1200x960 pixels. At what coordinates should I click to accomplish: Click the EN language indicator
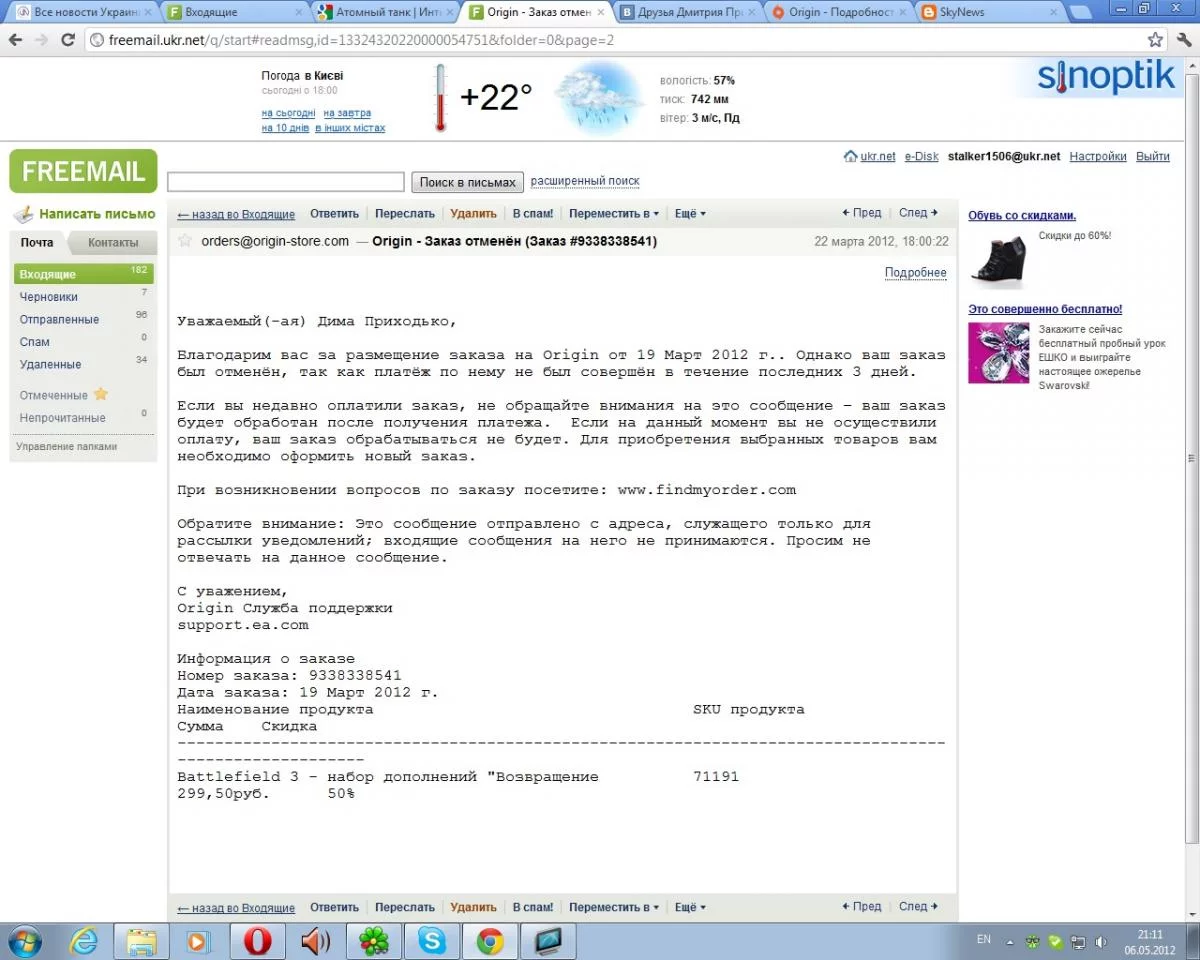coord(984,939)
